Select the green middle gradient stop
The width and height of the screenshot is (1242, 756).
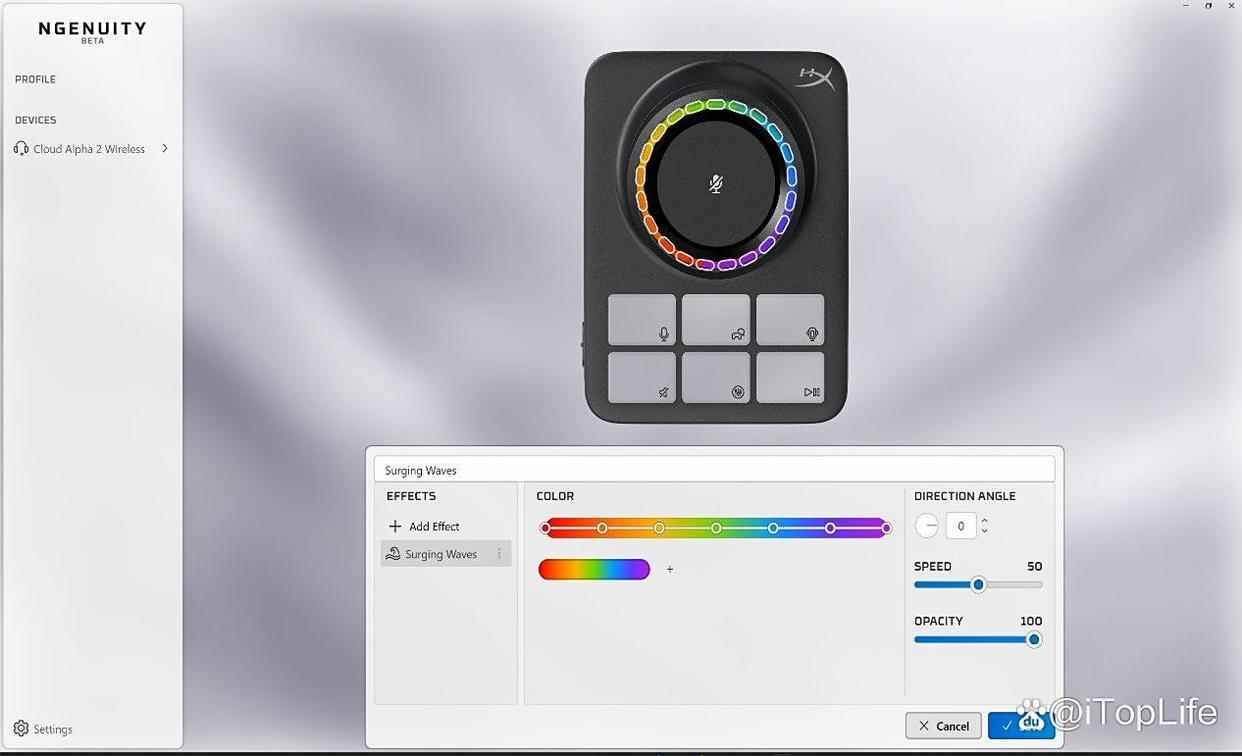pyautogui.click(x=716, y=528)
